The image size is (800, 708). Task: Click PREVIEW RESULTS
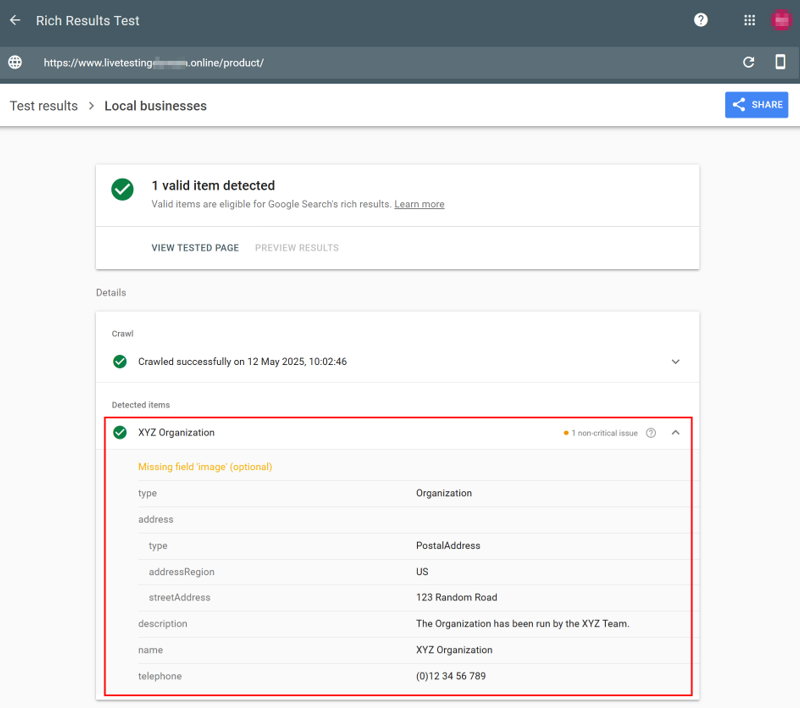pos(296,247)
